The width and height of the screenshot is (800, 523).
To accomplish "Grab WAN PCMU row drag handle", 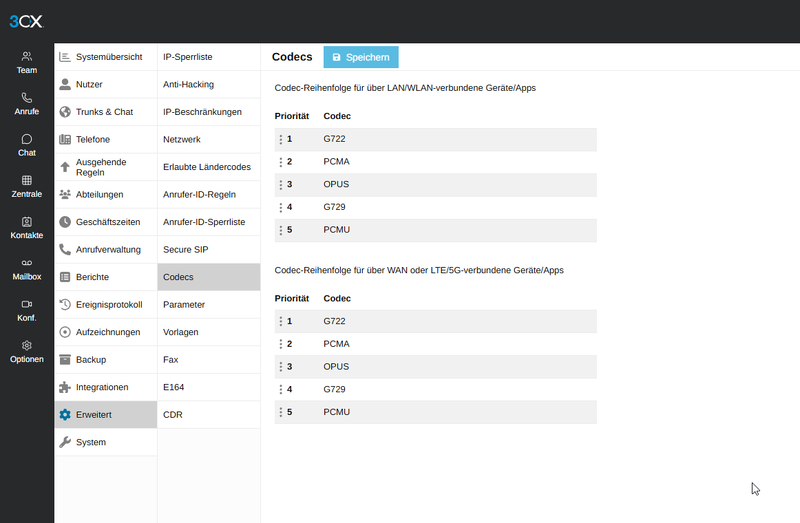I will click(281, 412).
